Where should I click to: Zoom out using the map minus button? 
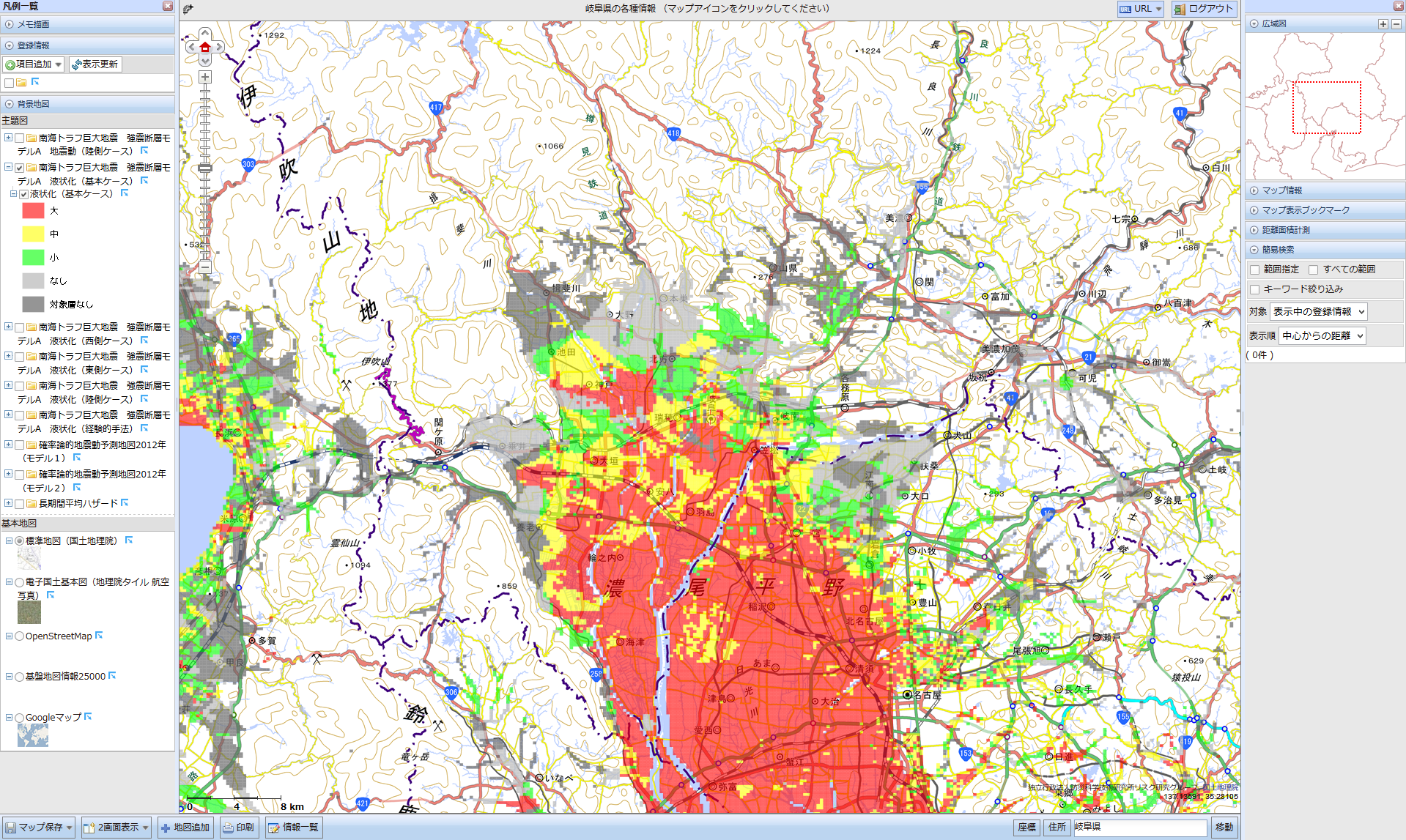205,267
